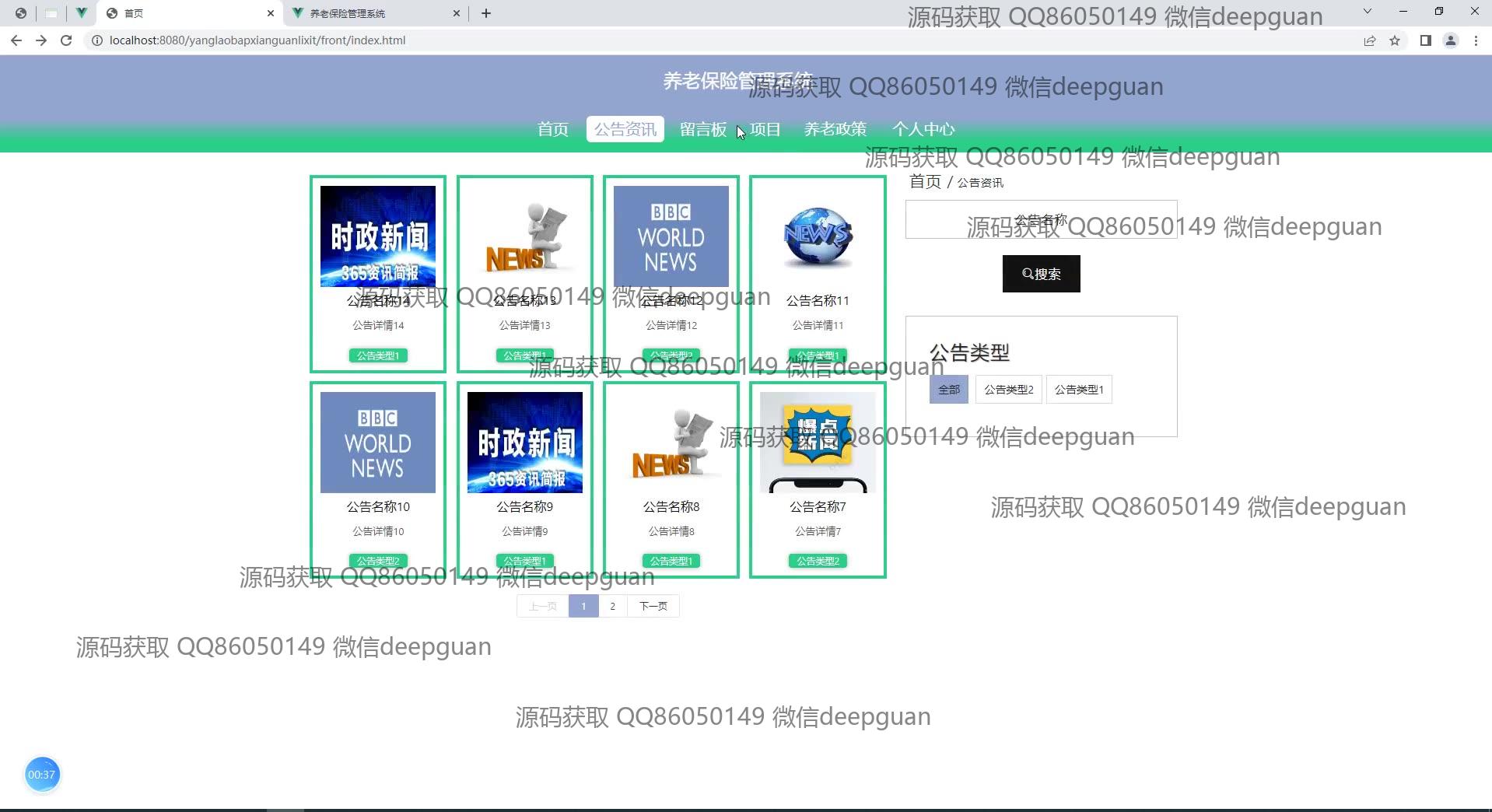Expand the tab search chevron

pyautogui.click(x=1367, y=12)
